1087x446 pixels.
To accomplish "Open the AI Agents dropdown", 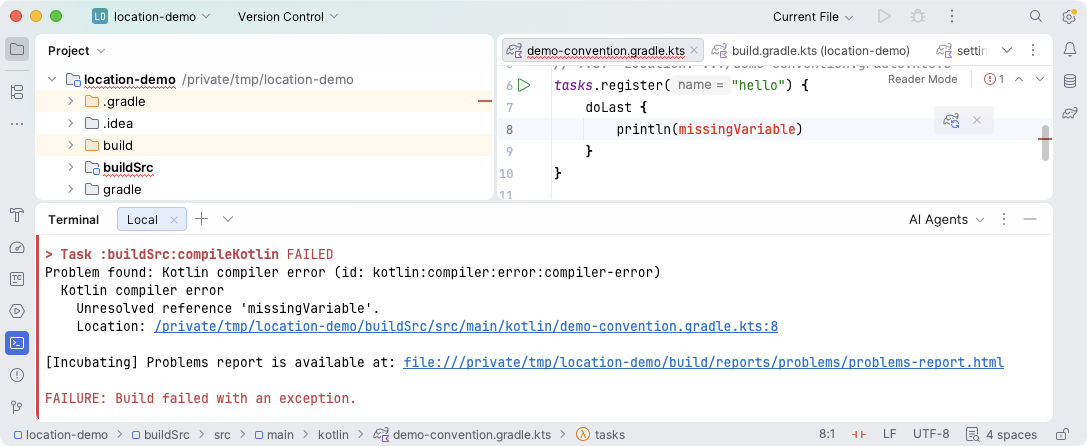I will 946,219.
